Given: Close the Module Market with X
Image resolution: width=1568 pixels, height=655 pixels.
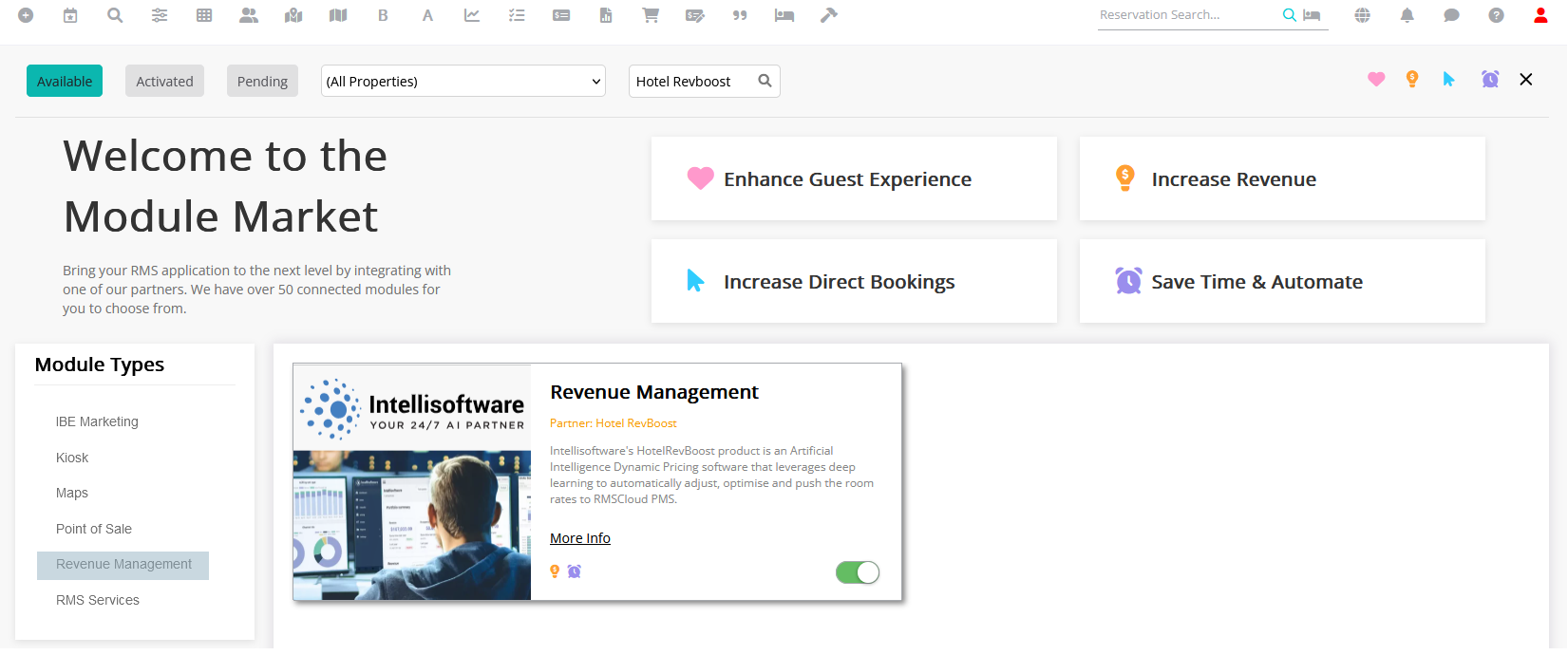Looking at the screenshot, I should click(1526, 80).
